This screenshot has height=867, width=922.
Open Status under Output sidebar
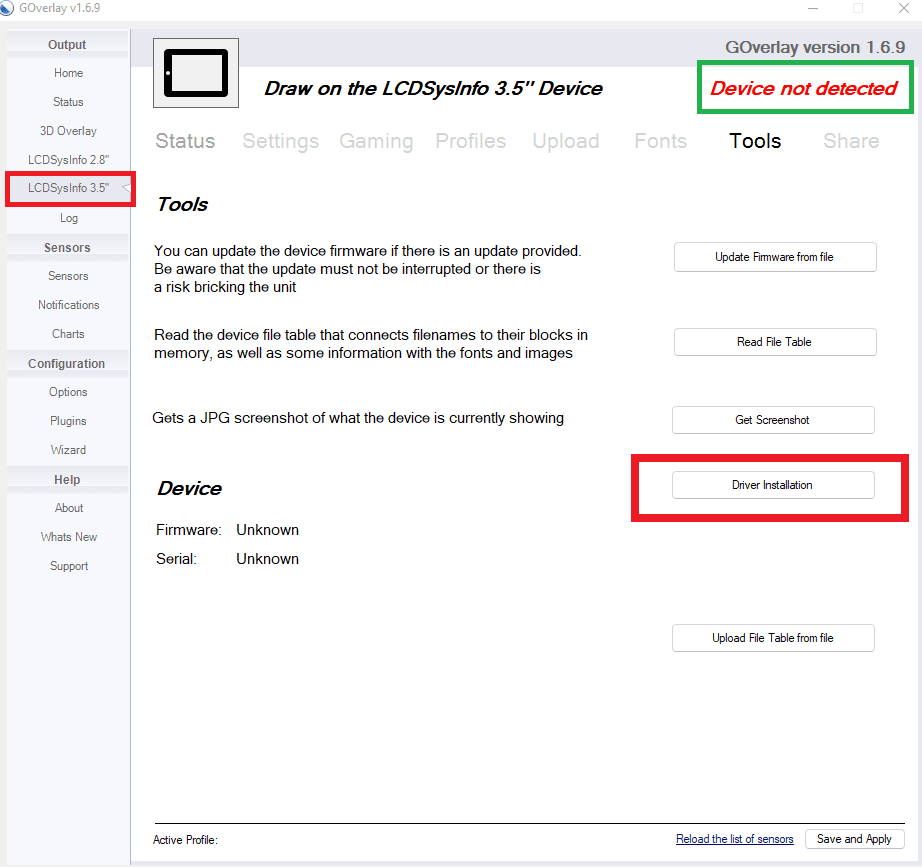pos(68,102)
